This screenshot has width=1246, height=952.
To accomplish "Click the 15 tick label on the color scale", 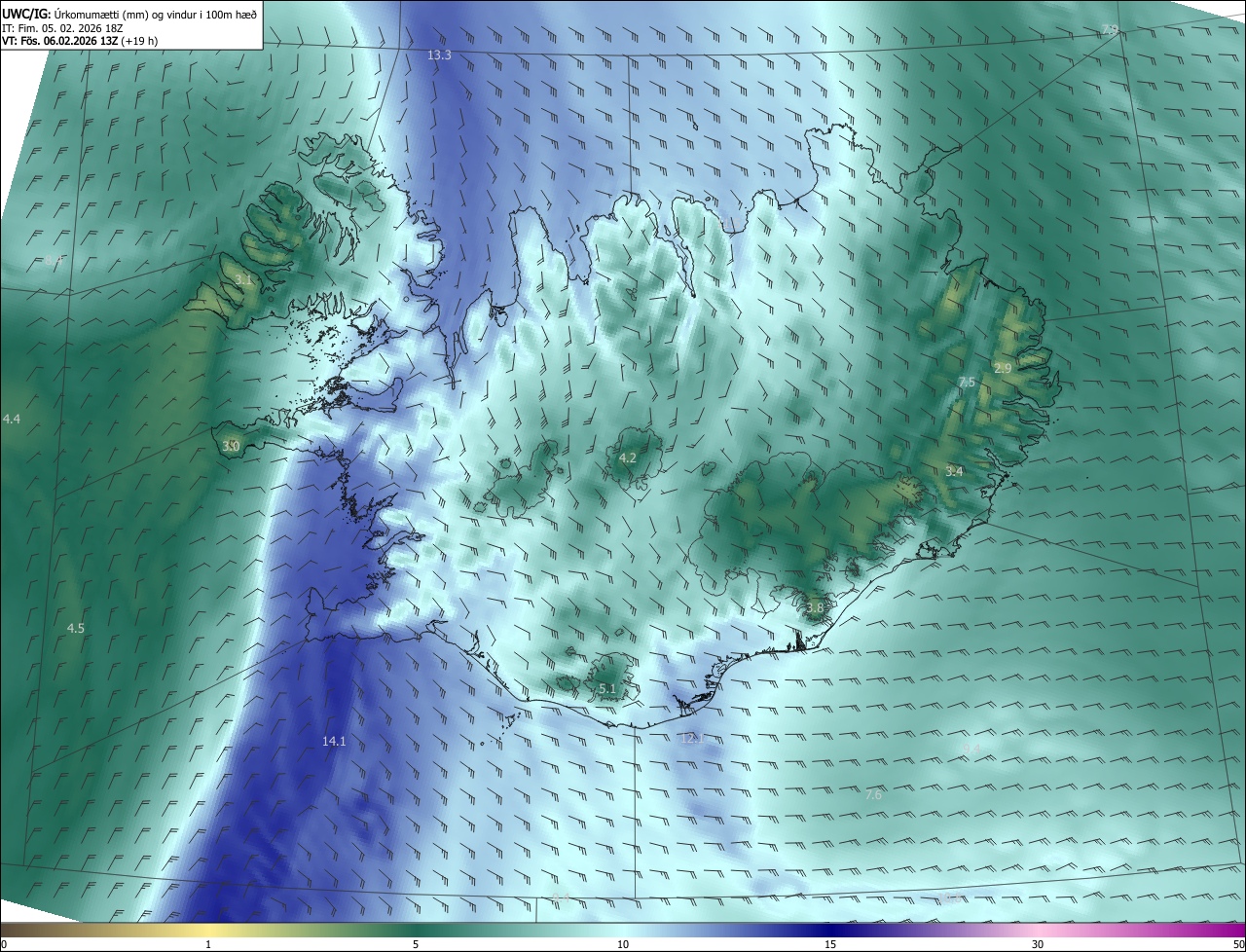I will pos(830,945).
